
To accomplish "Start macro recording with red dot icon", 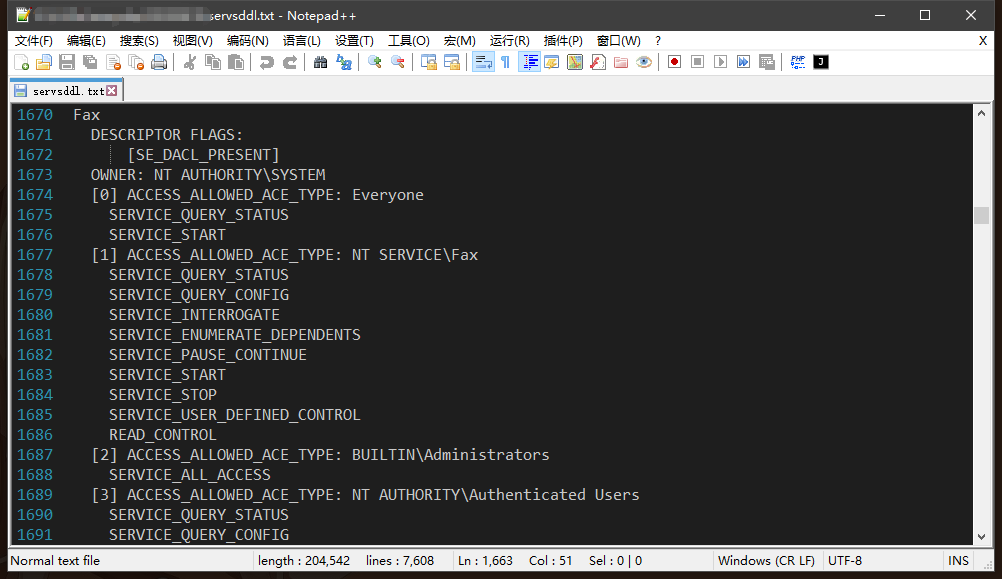I will pyautogui.click(x=674, y=62).
